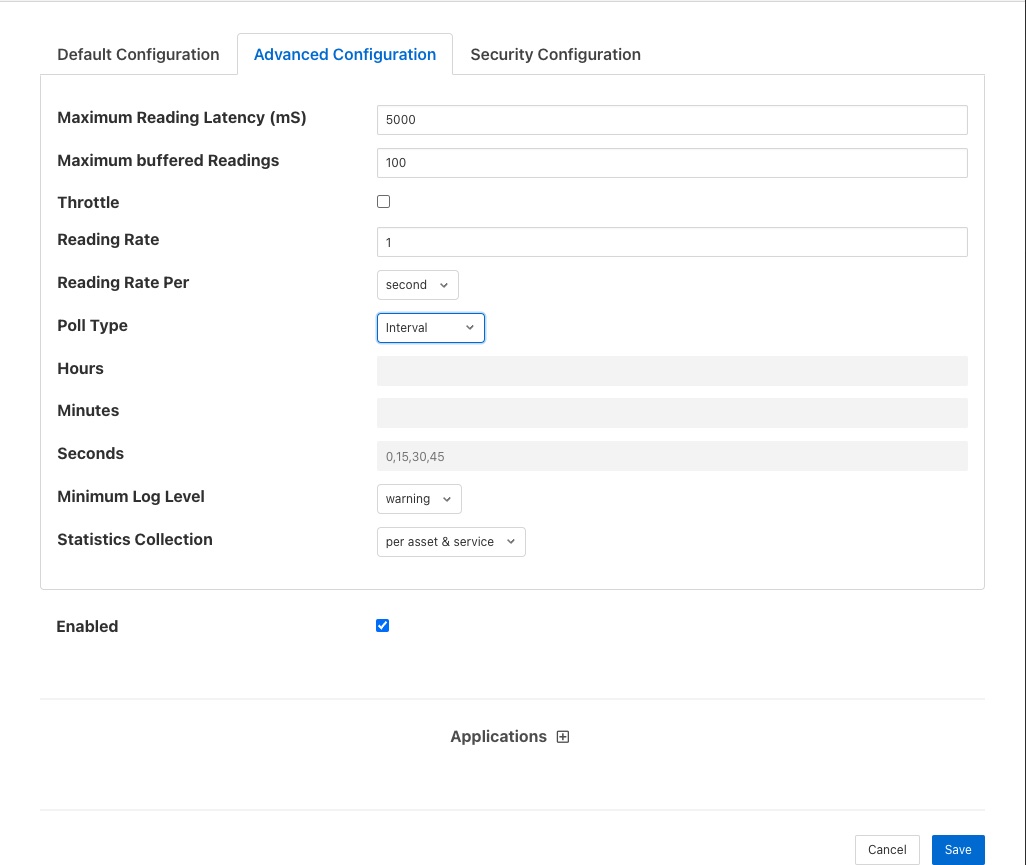This screenshot has height=865, width=1026.
Task: Open the Poll Type dropdown
Action: click(x=430, y=328)
